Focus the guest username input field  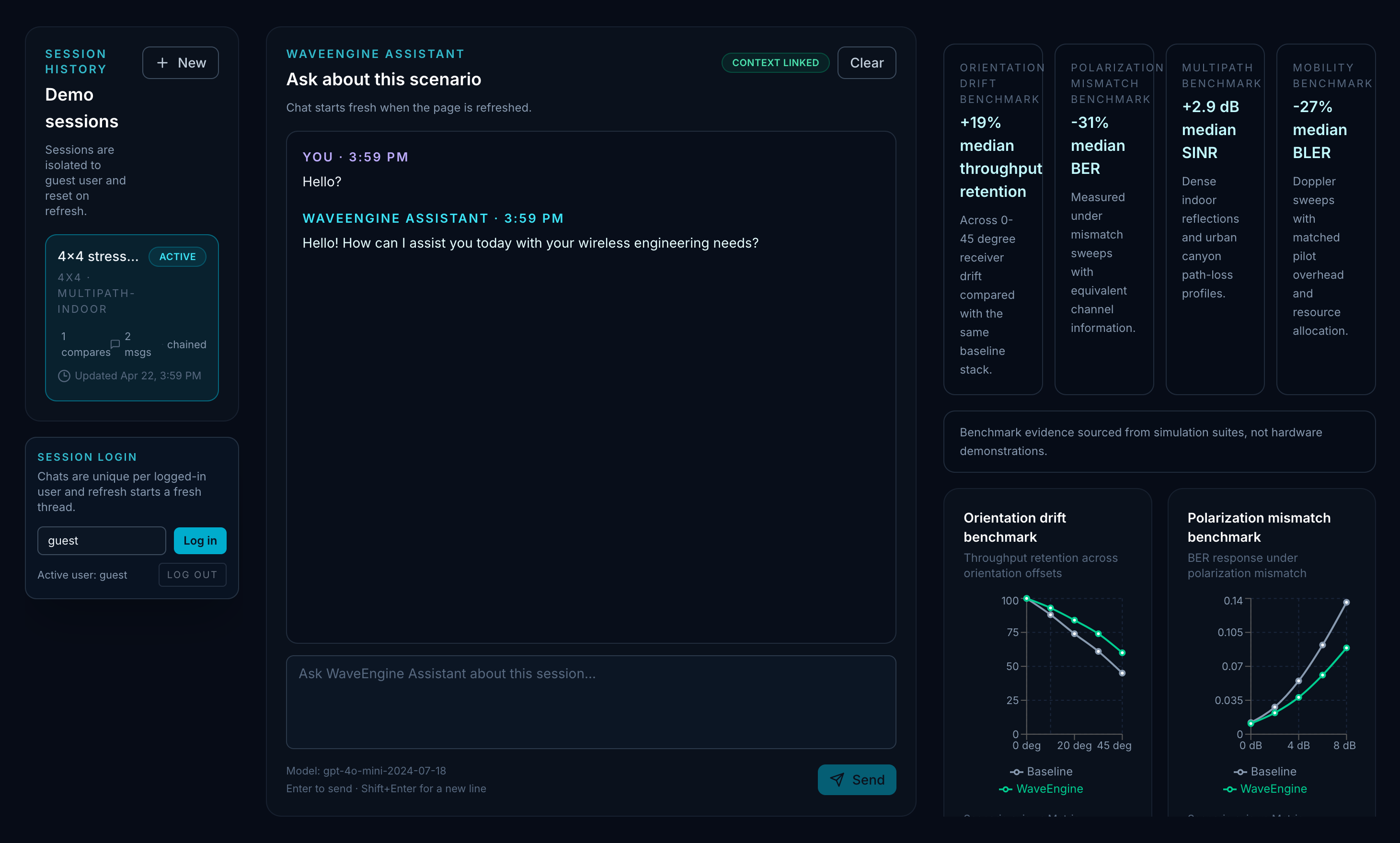pos(102,540)
